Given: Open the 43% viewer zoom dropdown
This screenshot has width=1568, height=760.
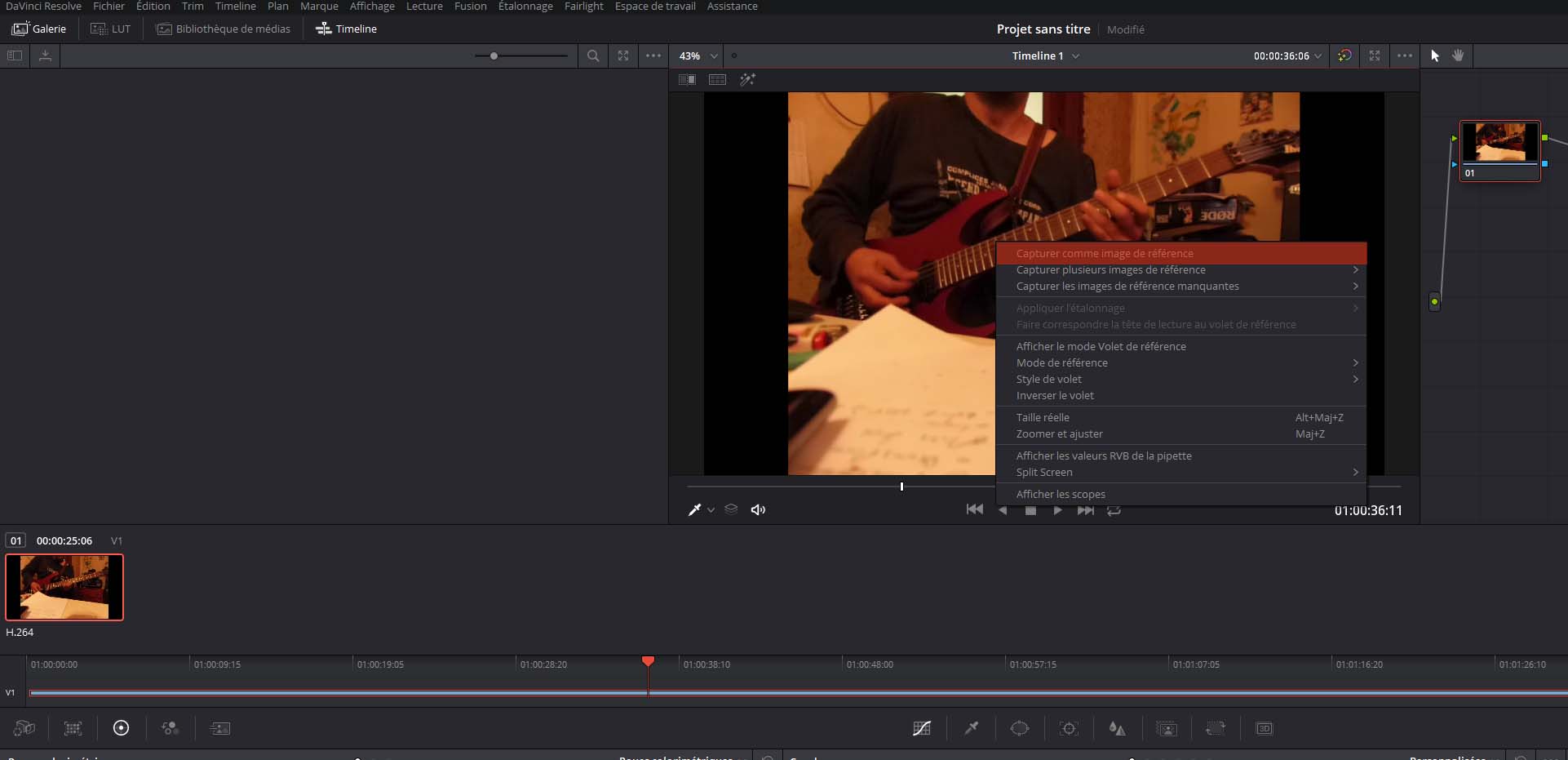Looking at the screenshot, I should pyautogui.click(x=698, y=56).
